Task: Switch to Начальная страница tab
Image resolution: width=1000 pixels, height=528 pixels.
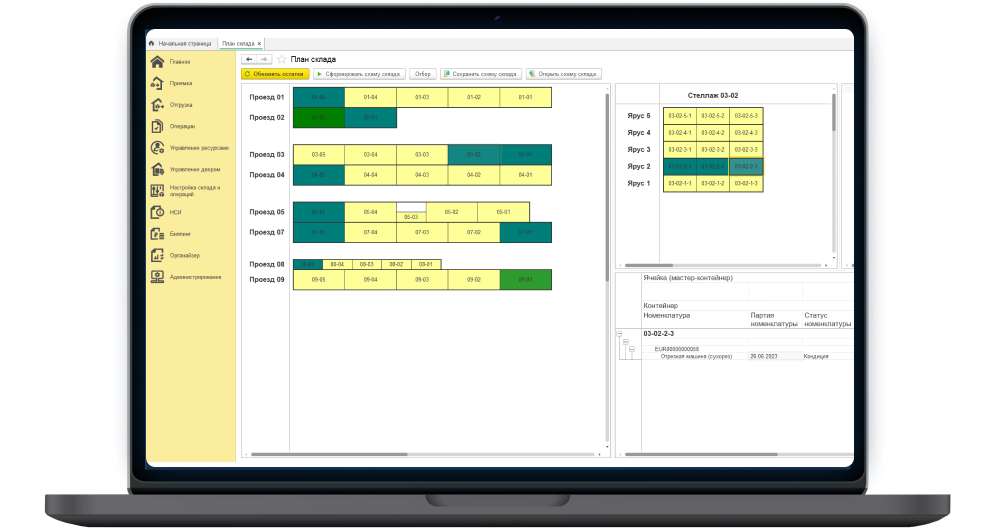Action: click(181, 43)
